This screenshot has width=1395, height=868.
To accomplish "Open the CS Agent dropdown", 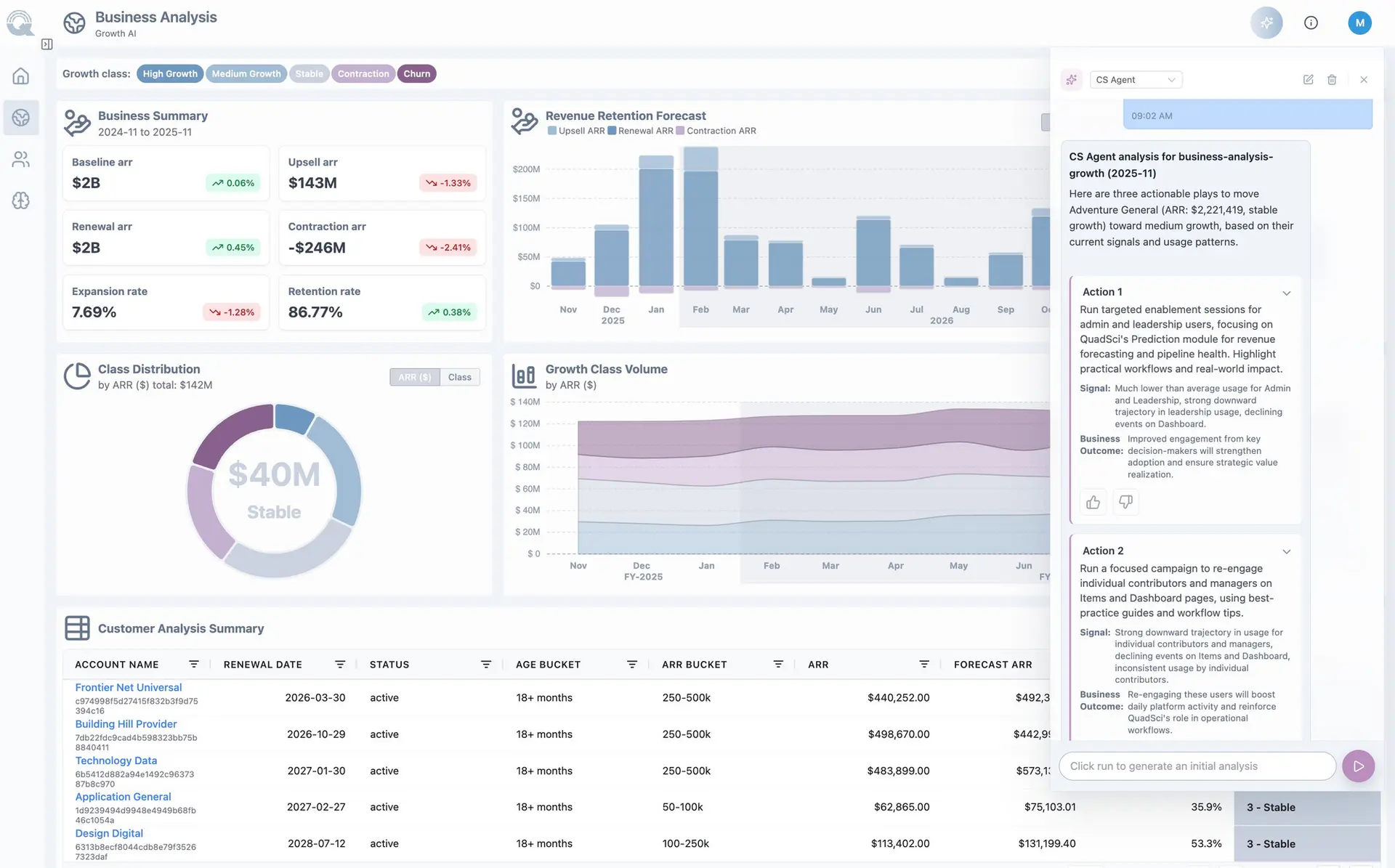I will pyautogui.click(x=1136, y=80).
